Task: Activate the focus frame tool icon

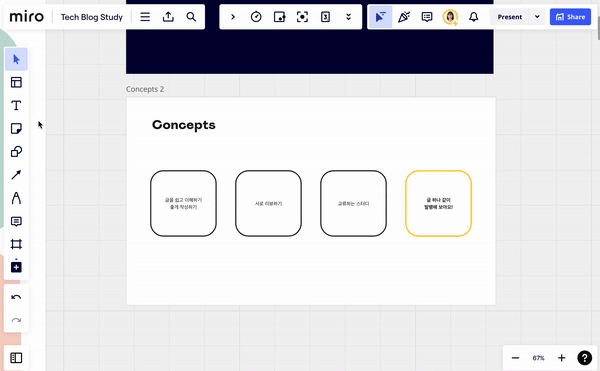Action: click(x=302, y=17)
